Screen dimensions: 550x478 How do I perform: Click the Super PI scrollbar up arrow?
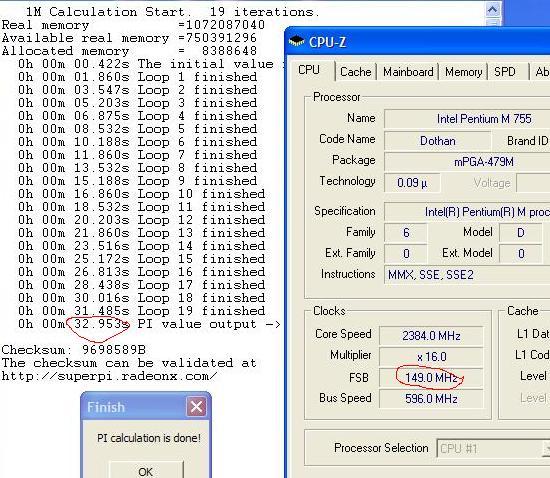point(492,10)
